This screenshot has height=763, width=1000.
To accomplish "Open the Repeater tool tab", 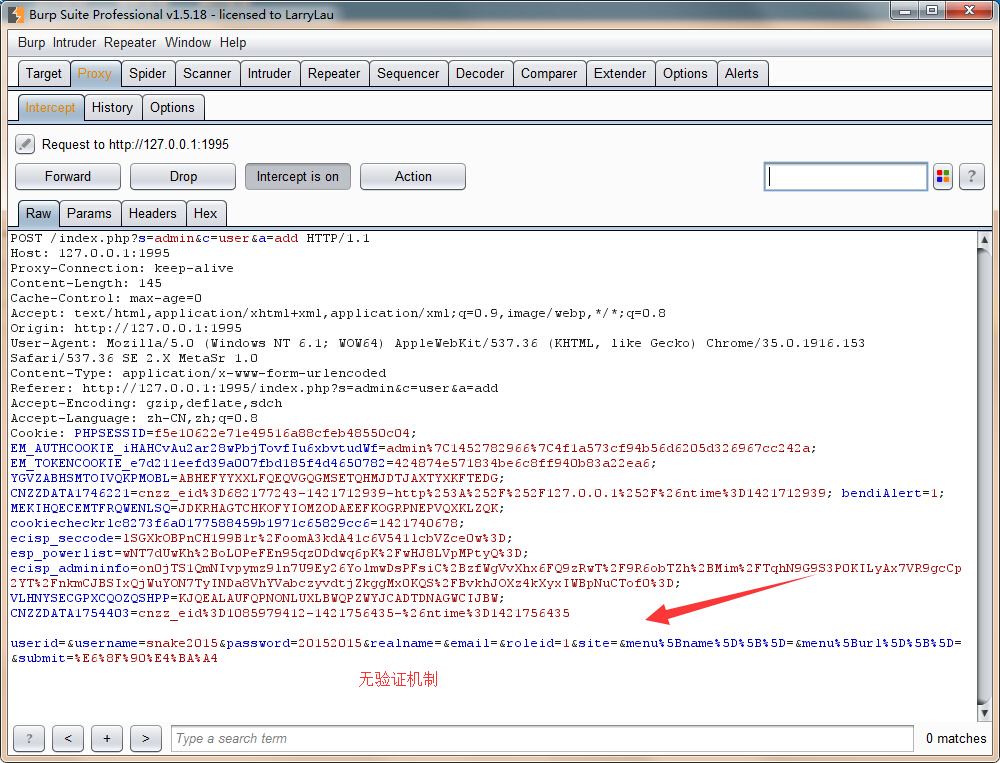I will click(334, 73).
